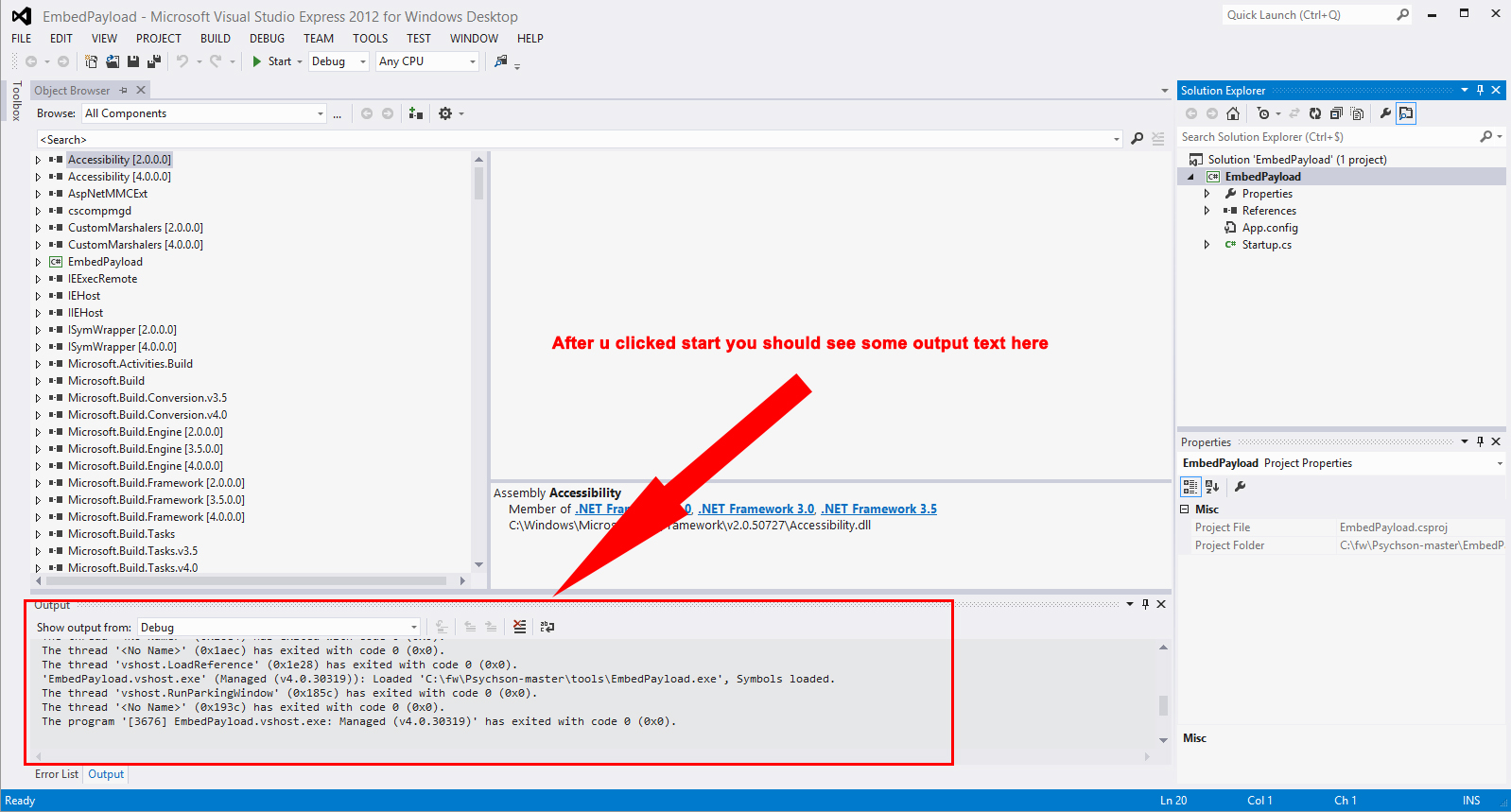This screenshot has width=1511, height=812.
Task: Open Solution Explorer window options dropdown arrow
Action: coord(1465,91)
